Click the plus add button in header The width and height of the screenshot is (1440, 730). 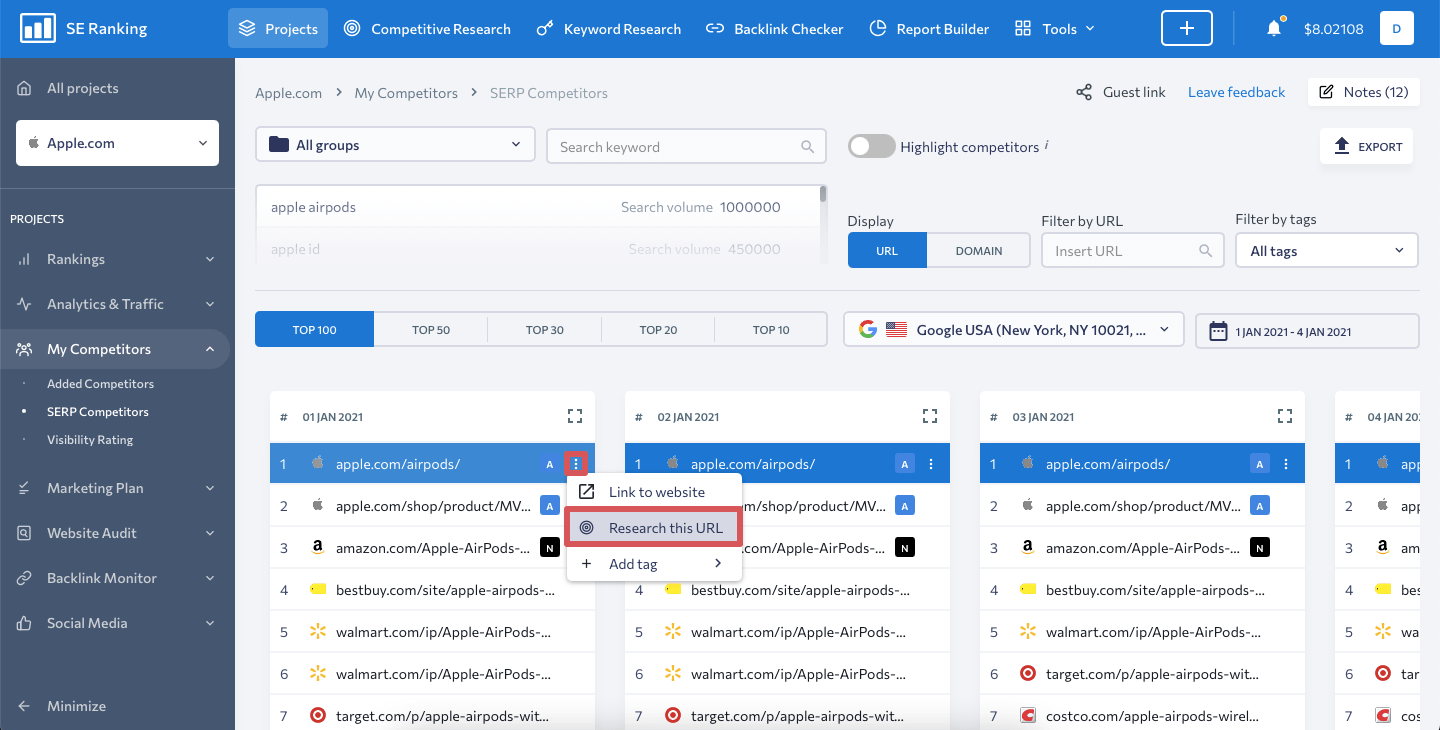(x=1187, y=28)
